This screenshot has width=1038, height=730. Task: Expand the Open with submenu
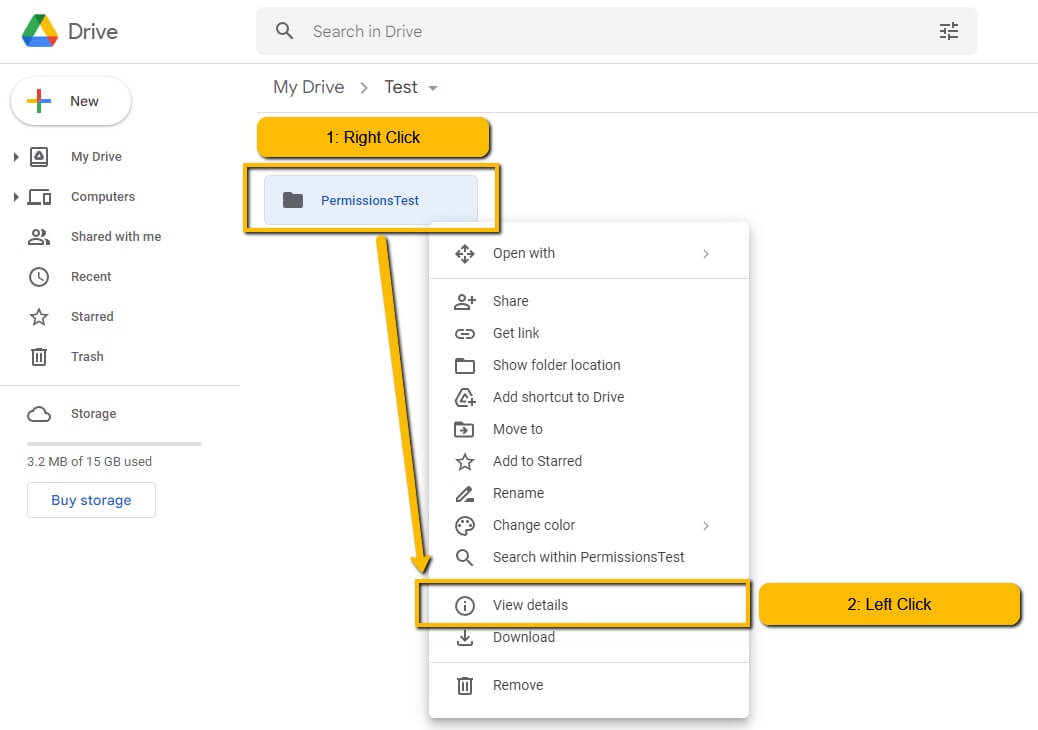[x=705, y=254]
